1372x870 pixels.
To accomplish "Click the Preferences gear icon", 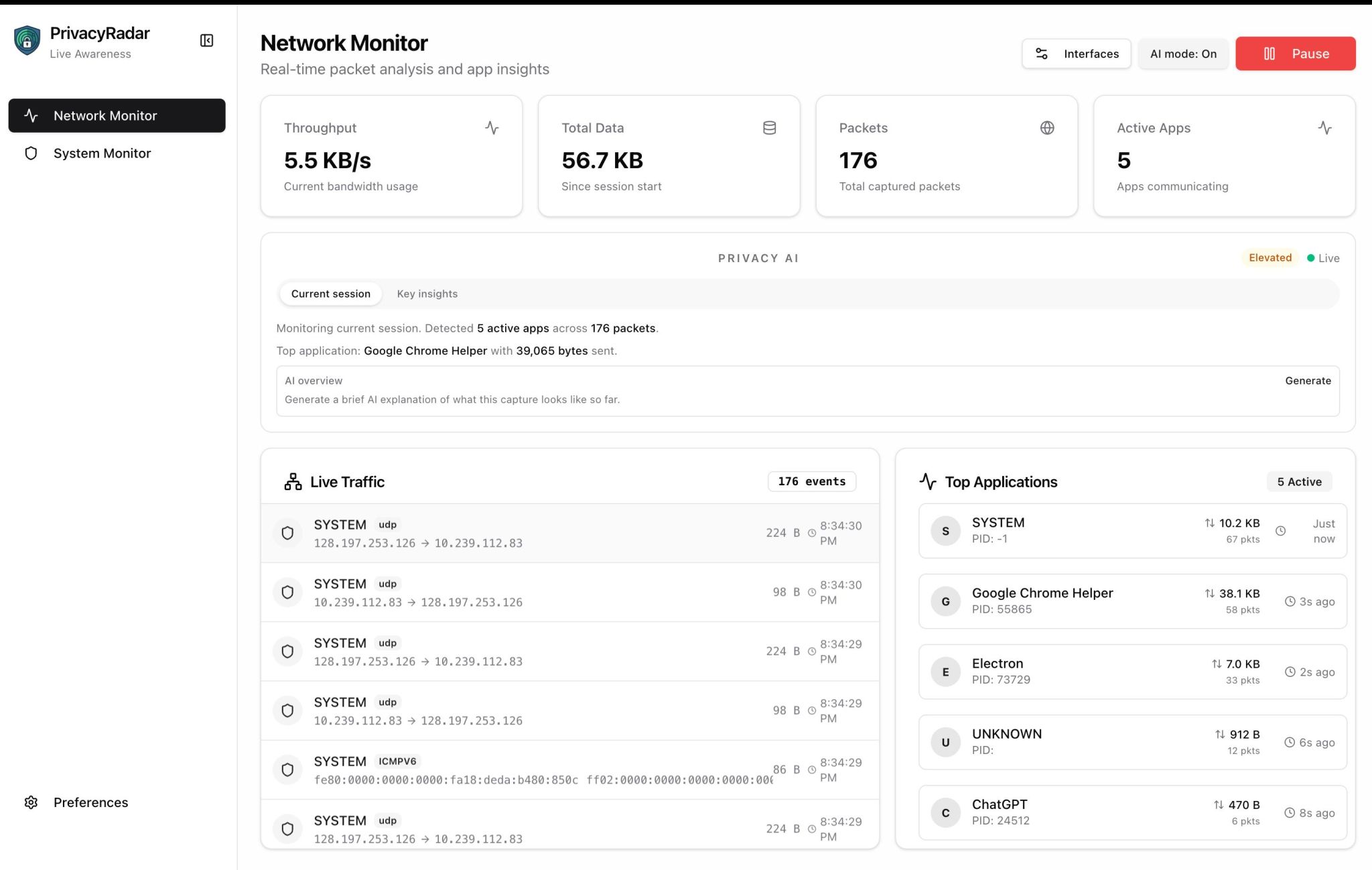I will (x=31, y=802).
